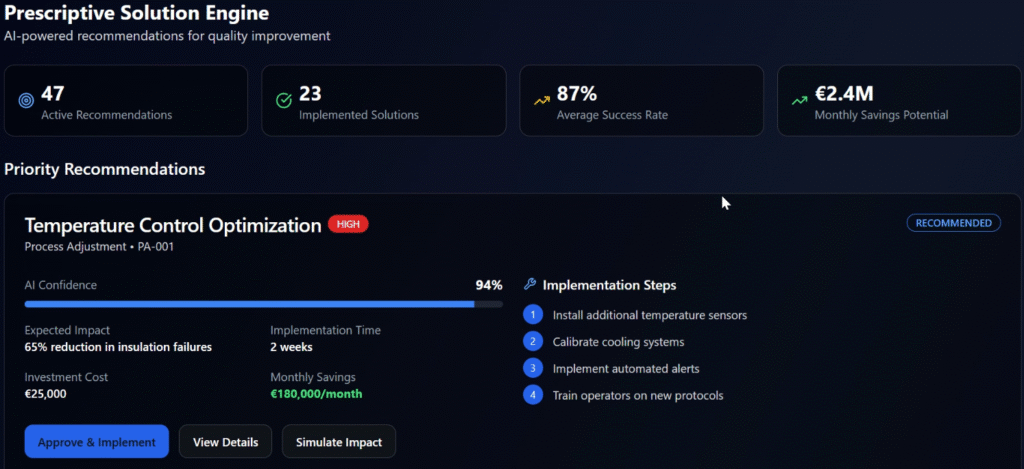Open View Details for Temperature Control Optimization
The width and height of the screenshot is (1024, 469).
click(x=225, y=442)
